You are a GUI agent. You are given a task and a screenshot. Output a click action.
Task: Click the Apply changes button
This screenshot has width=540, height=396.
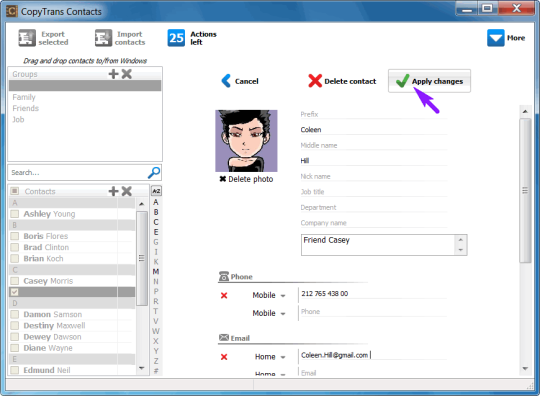429,81
